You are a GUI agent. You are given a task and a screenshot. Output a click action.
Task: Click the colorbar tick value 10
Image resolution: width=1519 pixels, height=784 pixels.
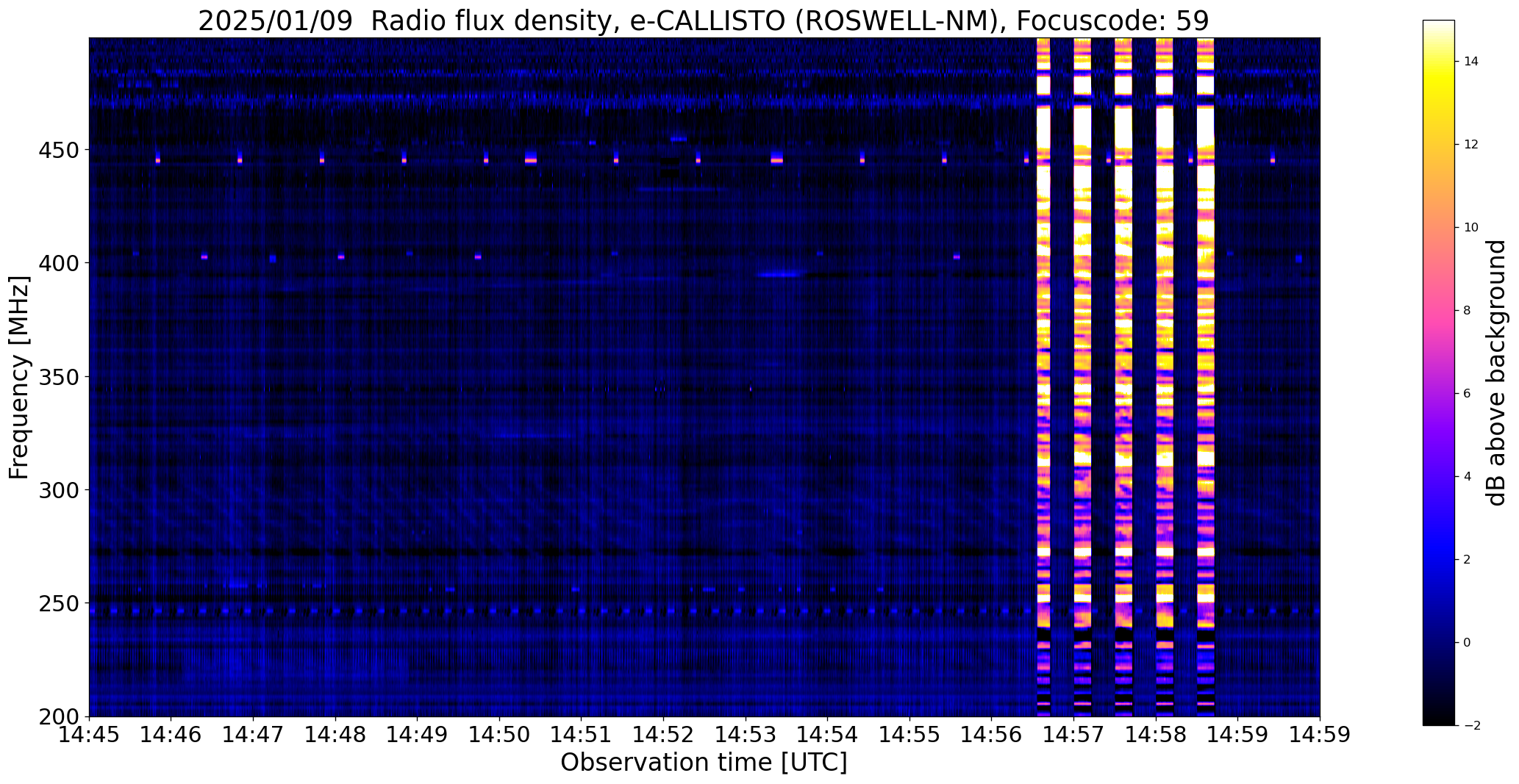(x=1471, y=228)
